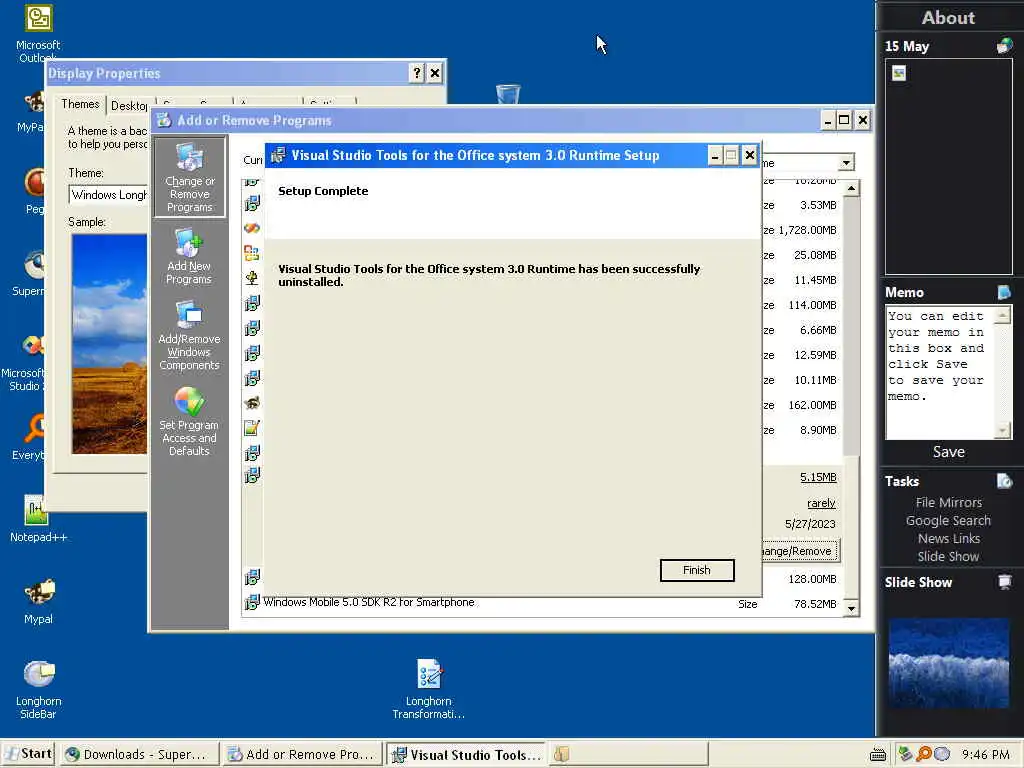The height and width of the screenshot is (768, 1024).
Task: Click the Memo panel icon
Action: tap(1004, 292)
